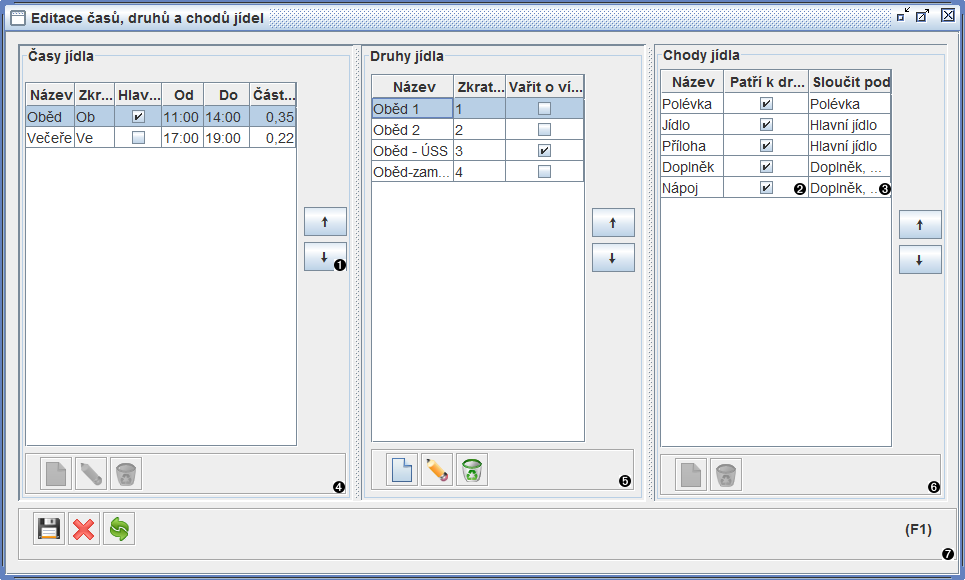Select the Oběd-zam... row
Image resolution: width=965 pixels, height=580 pixels.
411,172
